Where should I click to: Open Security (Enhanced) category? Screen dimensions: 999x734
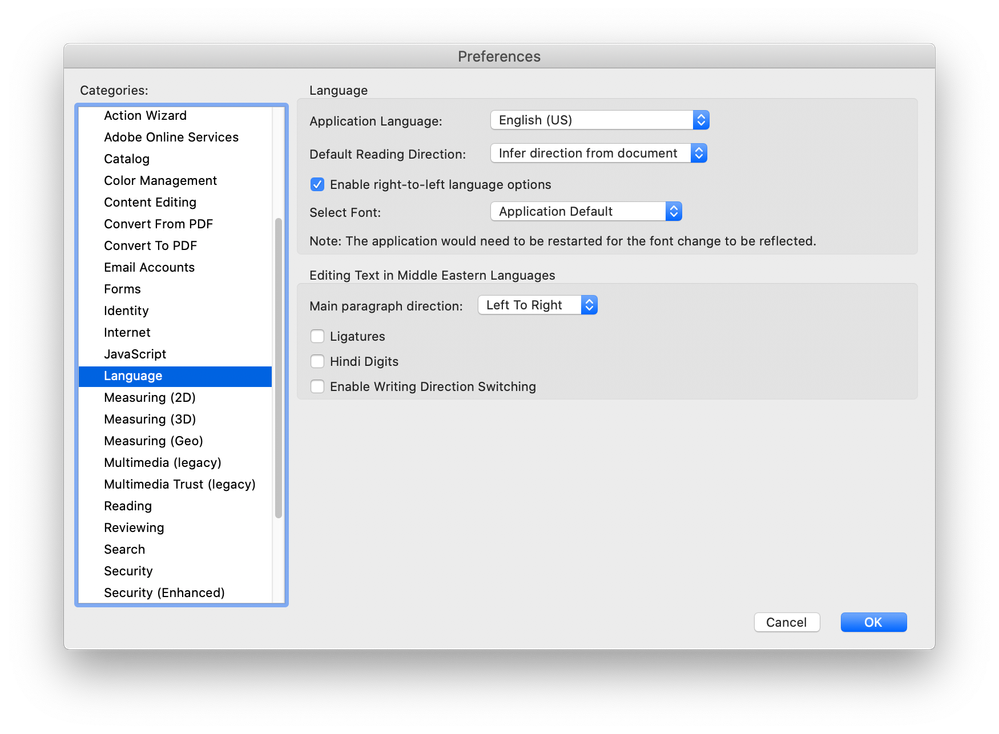click(175, 593)
